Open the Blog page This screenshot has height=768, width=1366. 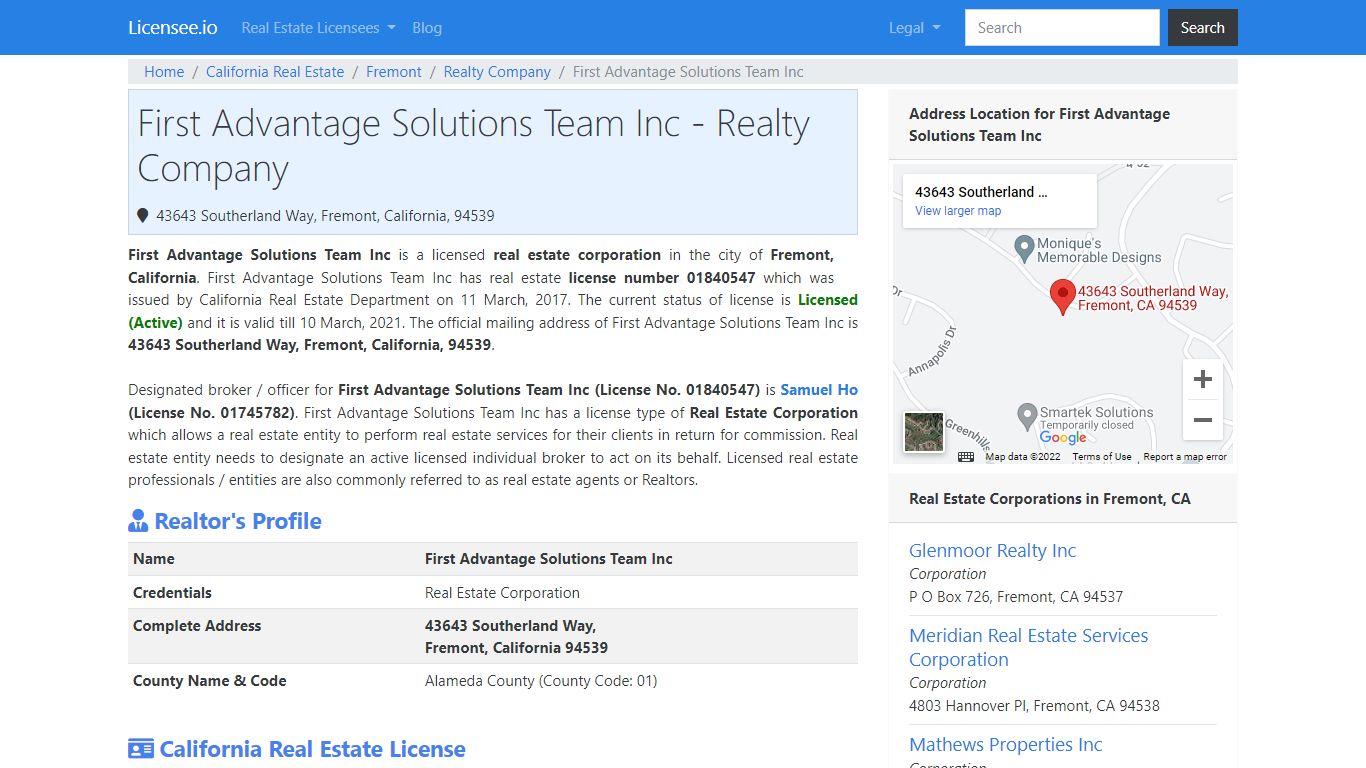[427, 28]
